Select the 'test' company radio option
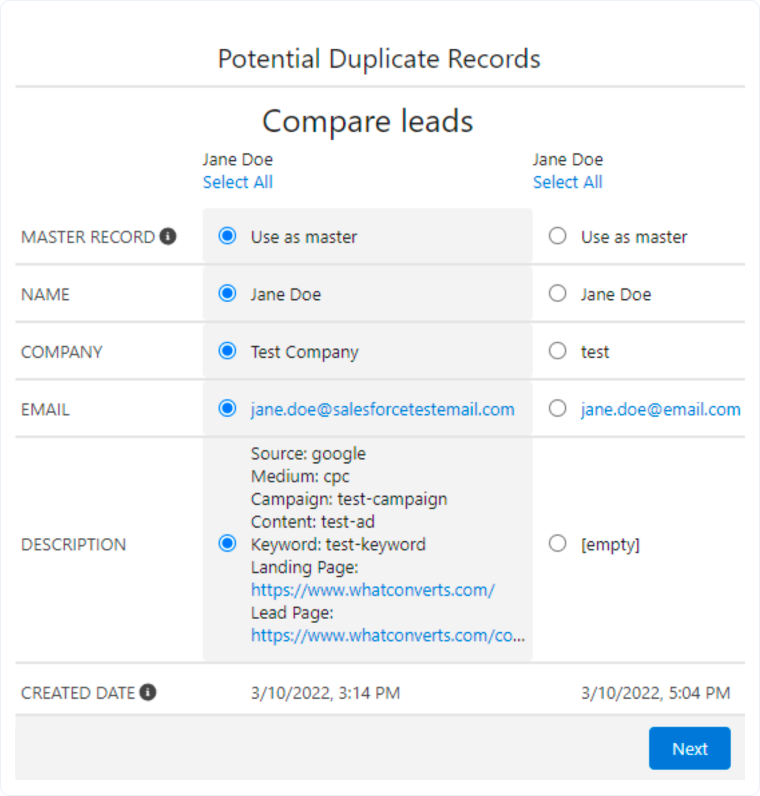 (557, 351)
